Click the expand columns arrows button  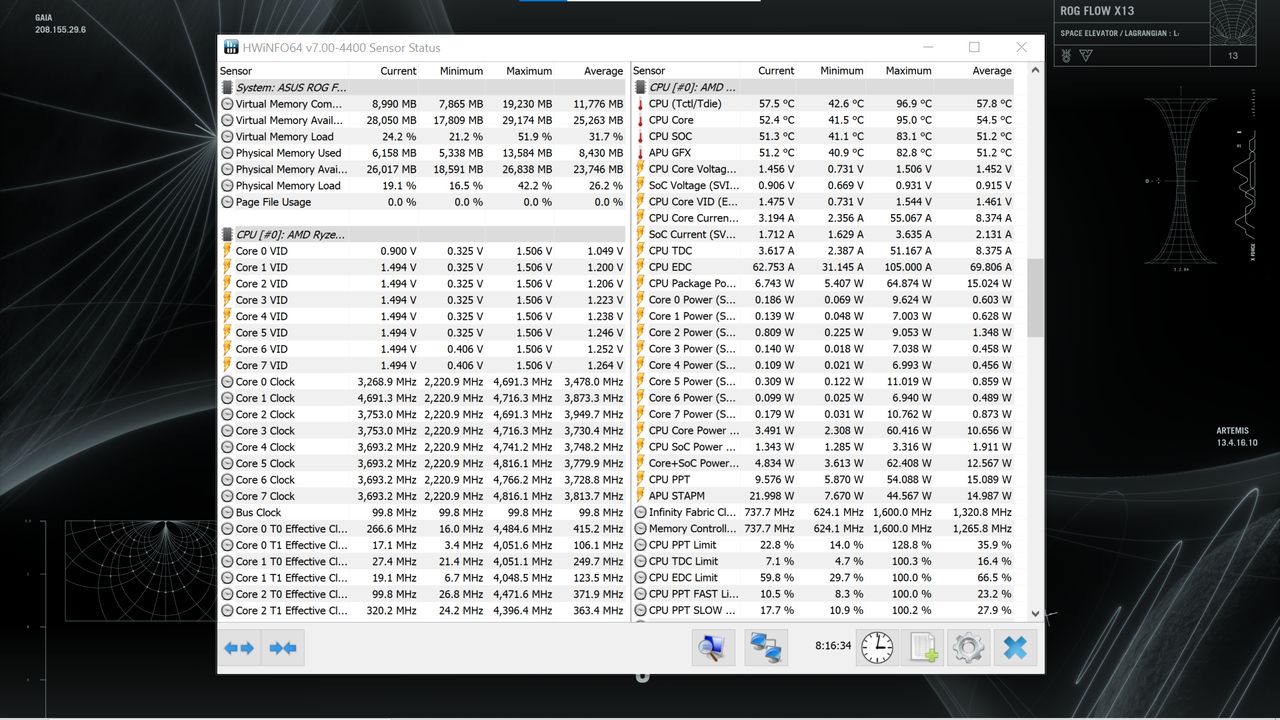pos(239,648)
